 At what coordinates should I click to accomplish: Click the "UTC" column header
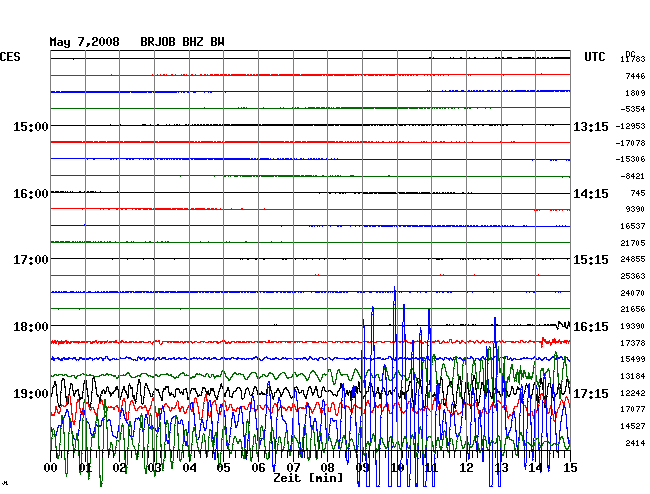click(595, 57)
